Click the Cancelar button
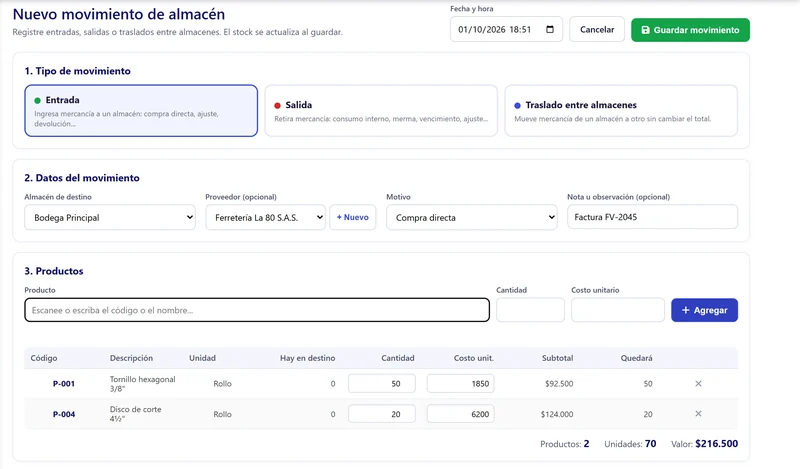Viewport: 800px width, 469px height. point(597,30)
